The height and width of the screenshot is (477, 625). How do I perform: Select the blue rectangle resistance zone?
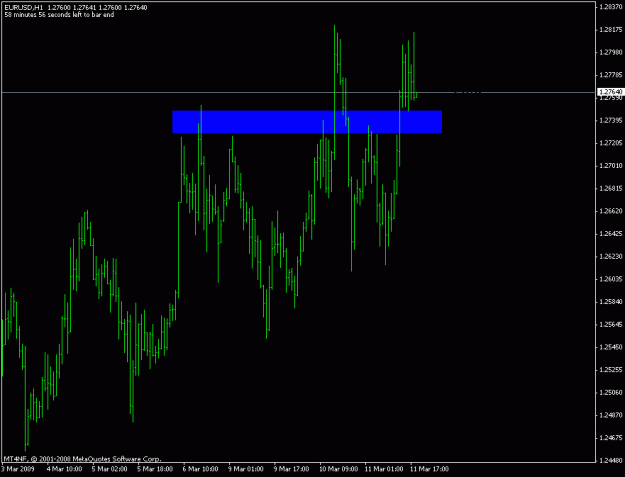pos(307,122)
